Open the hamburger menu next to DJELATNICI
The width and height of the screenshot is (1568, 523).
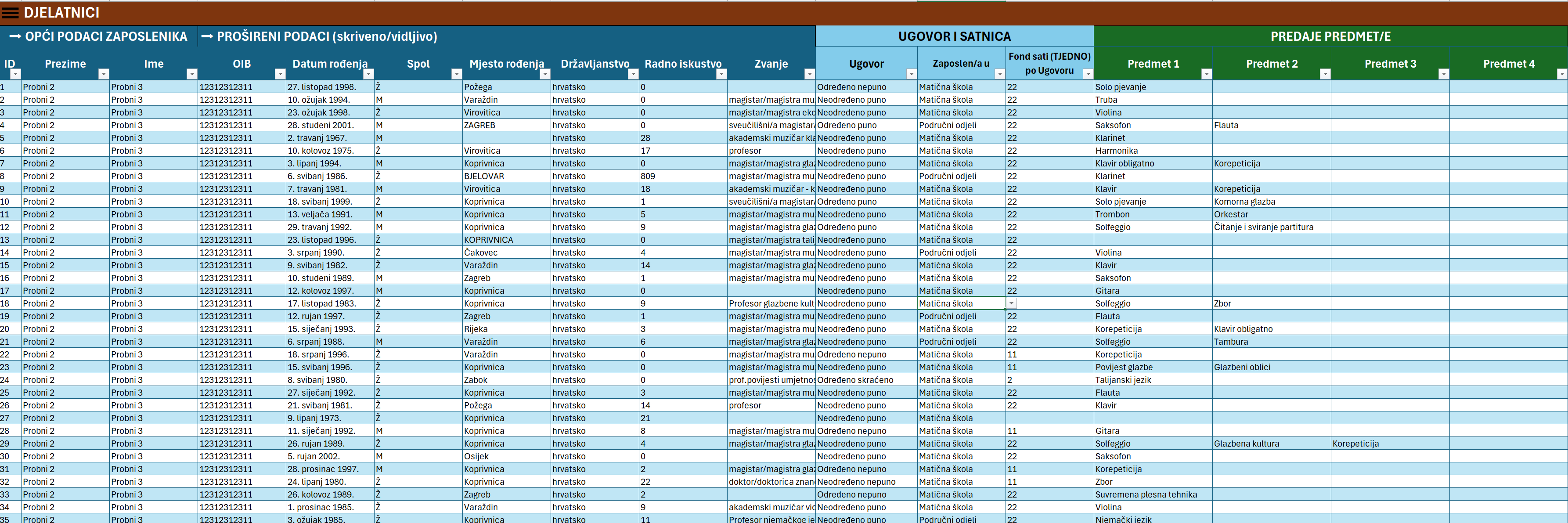coord(11,13)
